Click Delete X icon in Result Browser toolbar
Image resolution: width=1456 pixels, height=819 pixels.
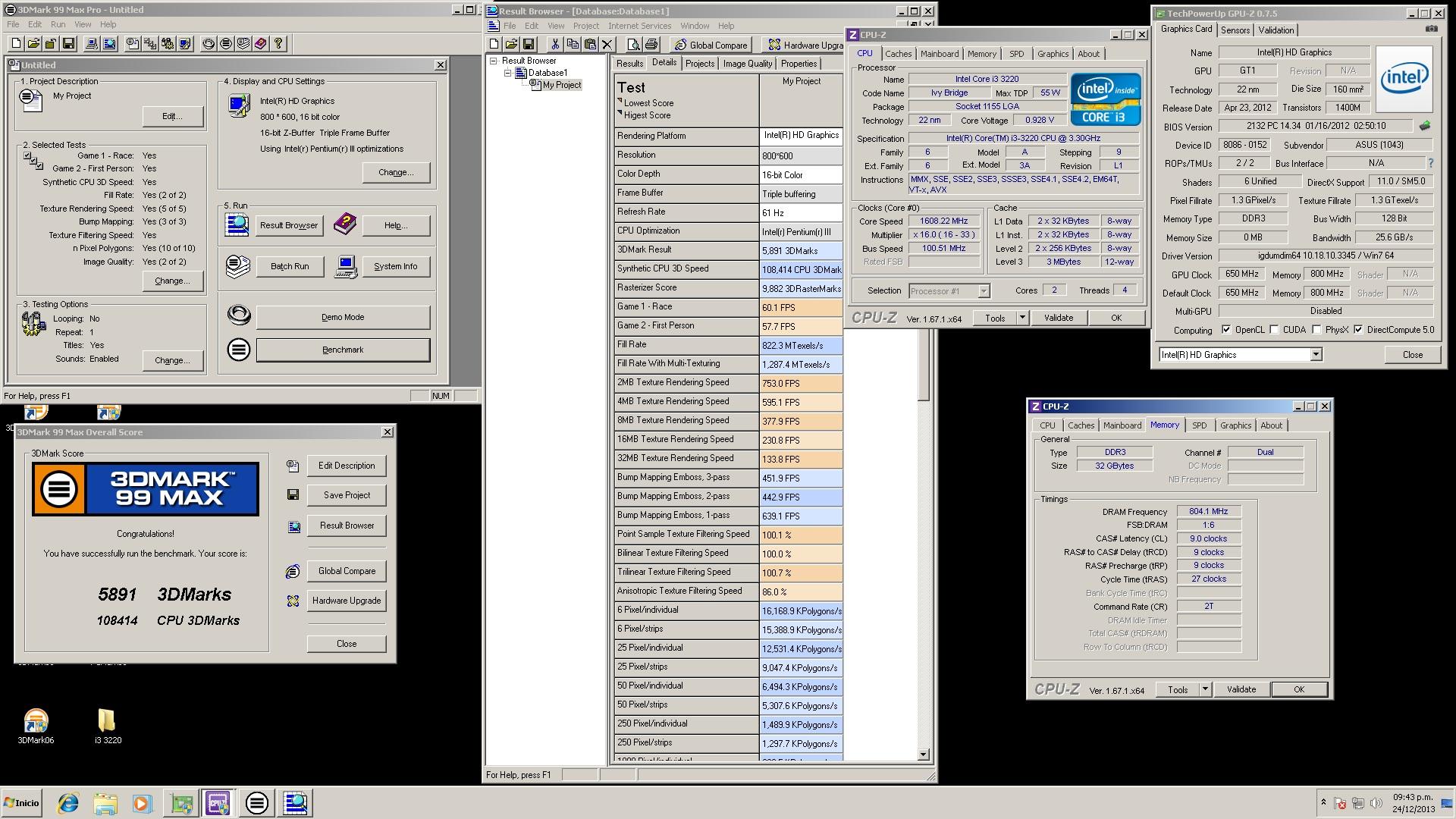tap(607, 45)
